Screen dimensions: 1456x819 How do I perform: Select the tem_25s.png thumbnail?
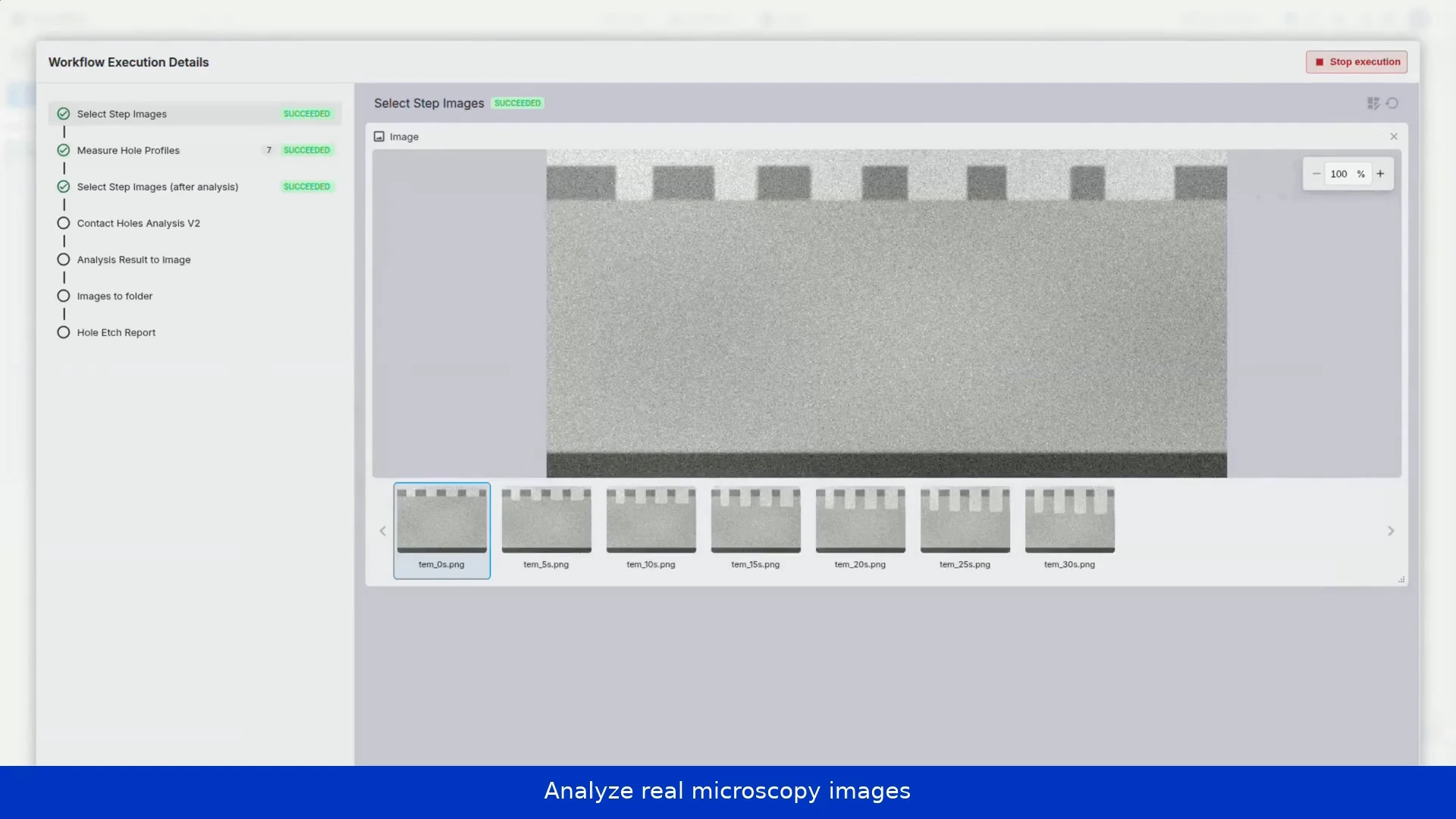click(965, 529)
